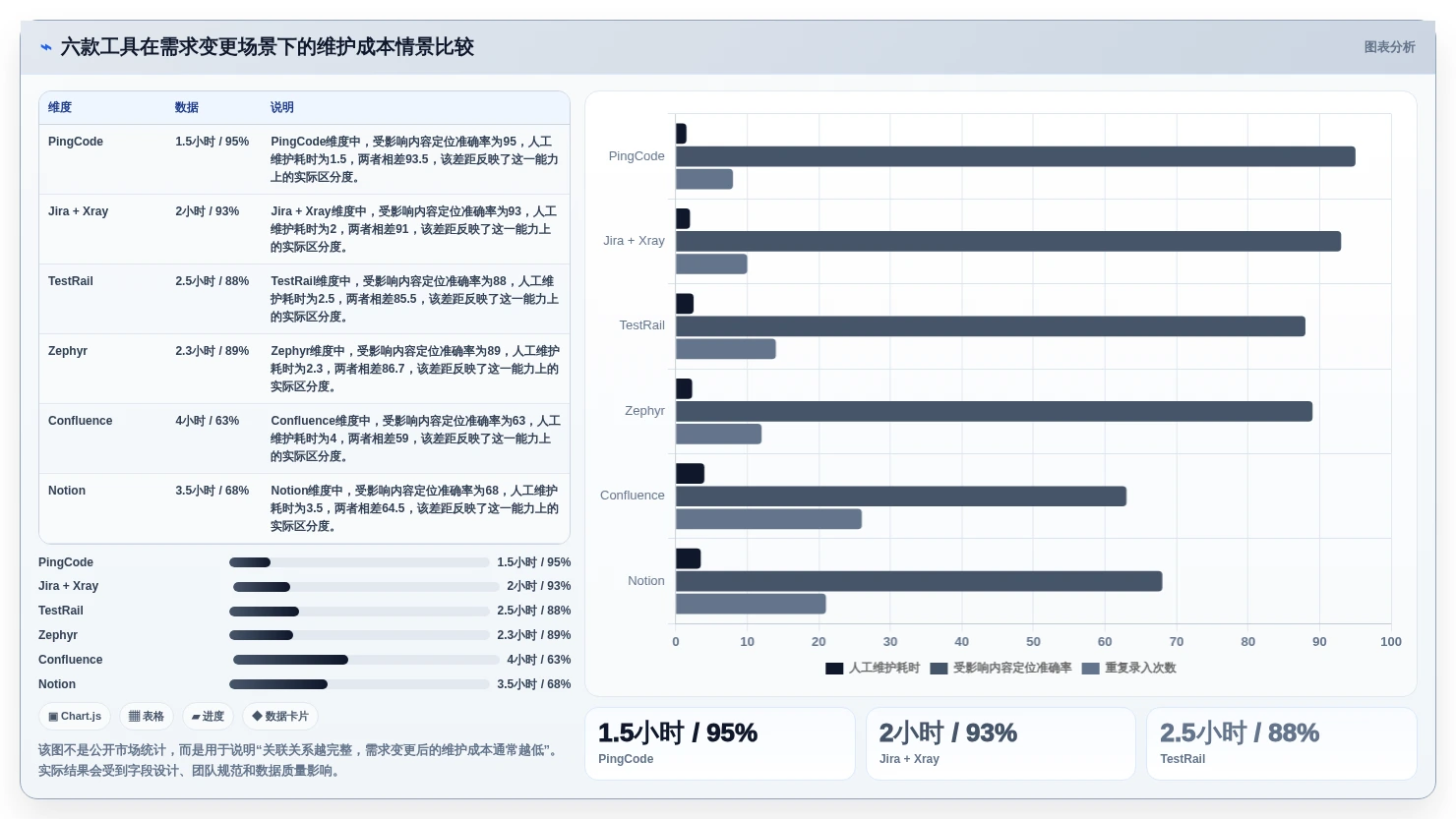The height and width of the screenshot is (819, 1456).
Task: Click the 说明 column header
Action: coord(282,107)
